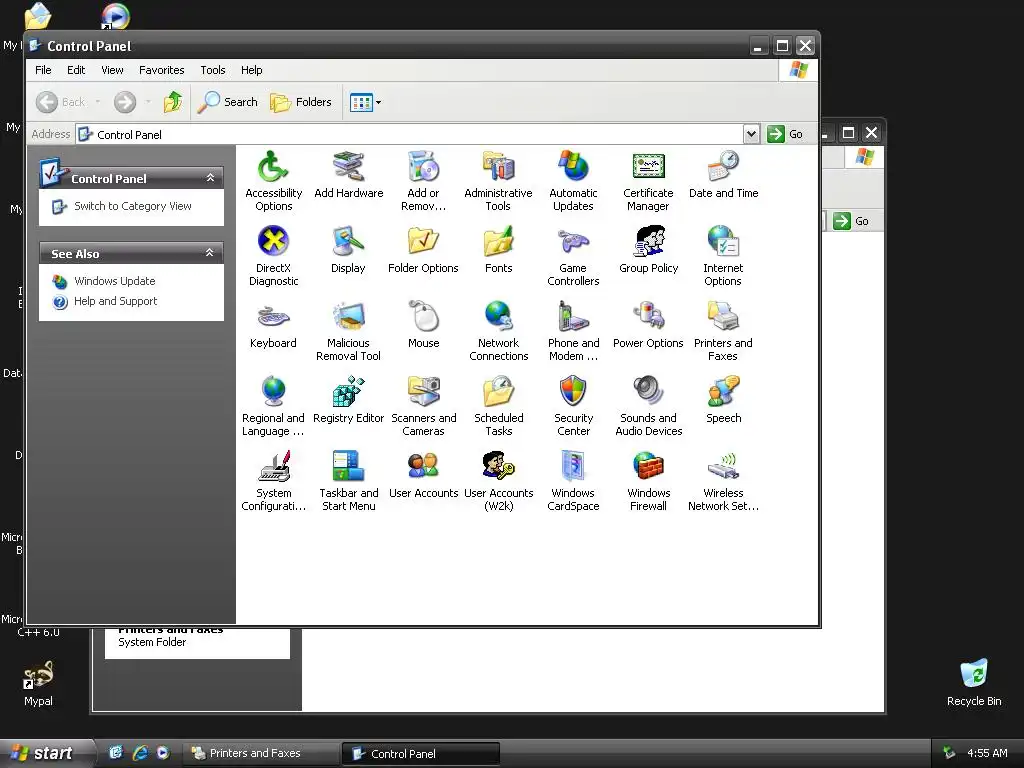The width and height of the screenshot is (1024, 768).
Task: Open Wireless Network Setup wizard
Action: coord(723,481)
